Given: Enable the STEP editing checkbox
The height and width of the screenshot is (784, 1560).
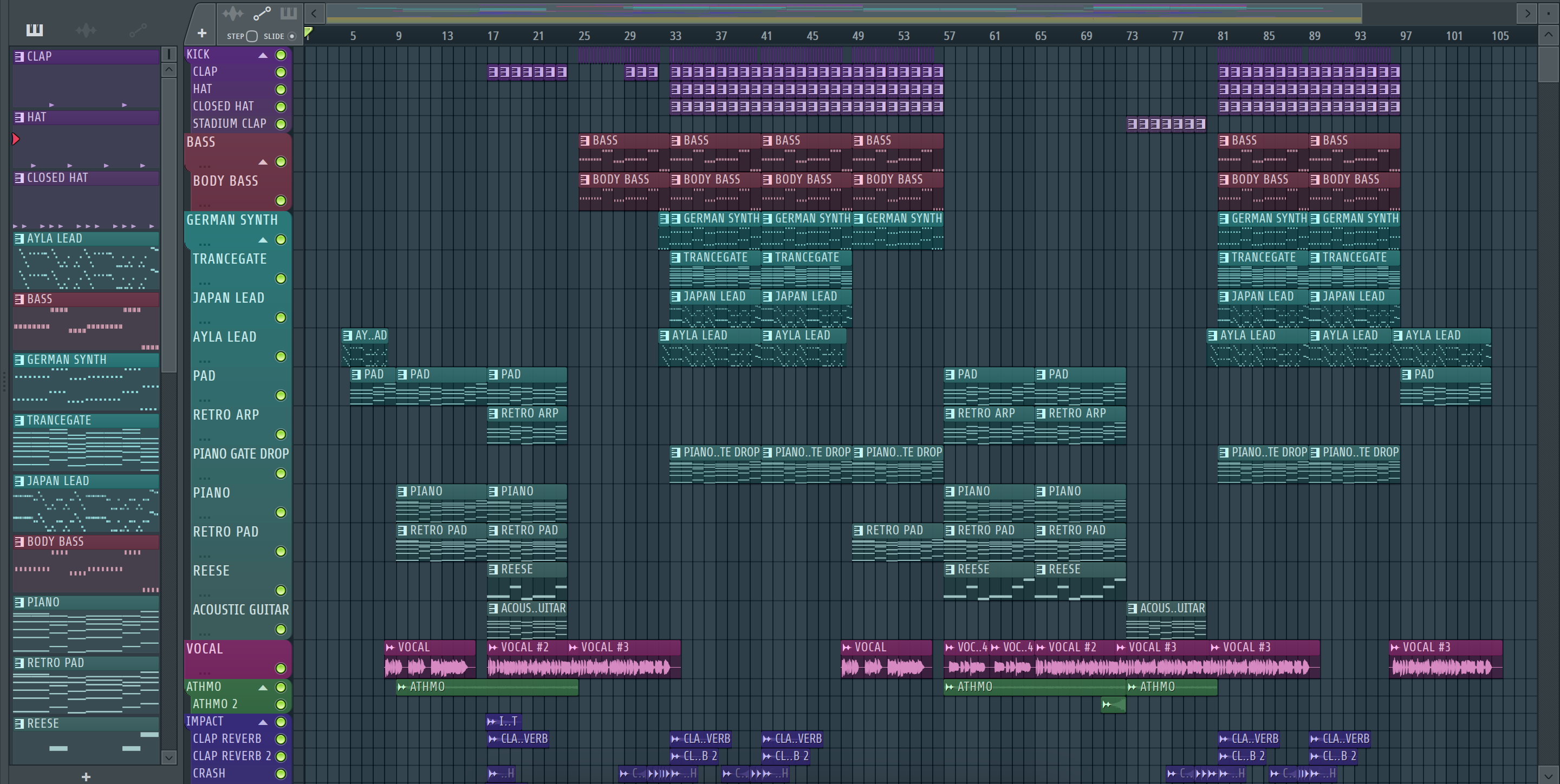Looking at the screenshot, I should pyautogui.click(x=252, y=36).
